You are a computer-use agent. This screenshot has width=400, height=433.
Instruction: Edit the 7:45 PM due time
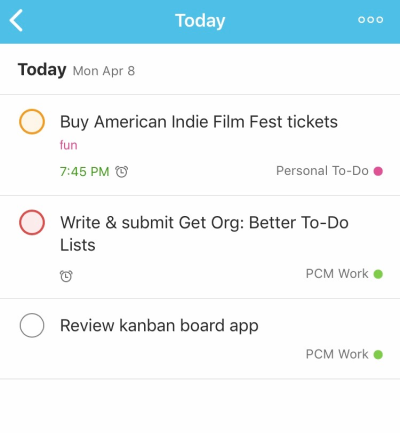coord(85,172)
